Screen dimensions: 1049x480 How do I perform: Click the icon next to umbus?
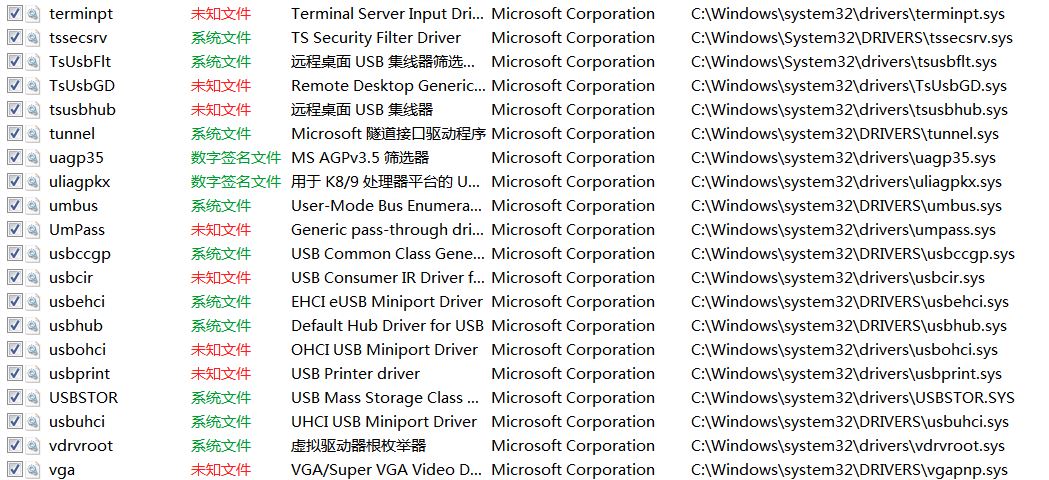[x=33, y=206]
